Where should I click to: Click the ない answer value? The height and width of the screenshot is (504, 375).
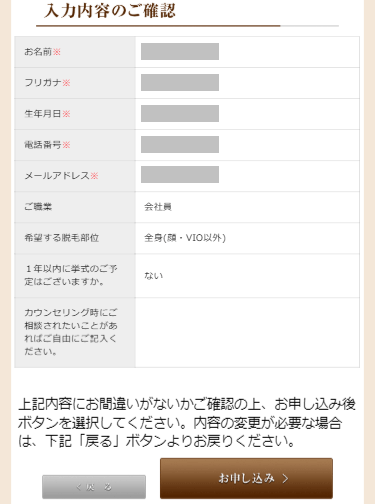(153, 276)
